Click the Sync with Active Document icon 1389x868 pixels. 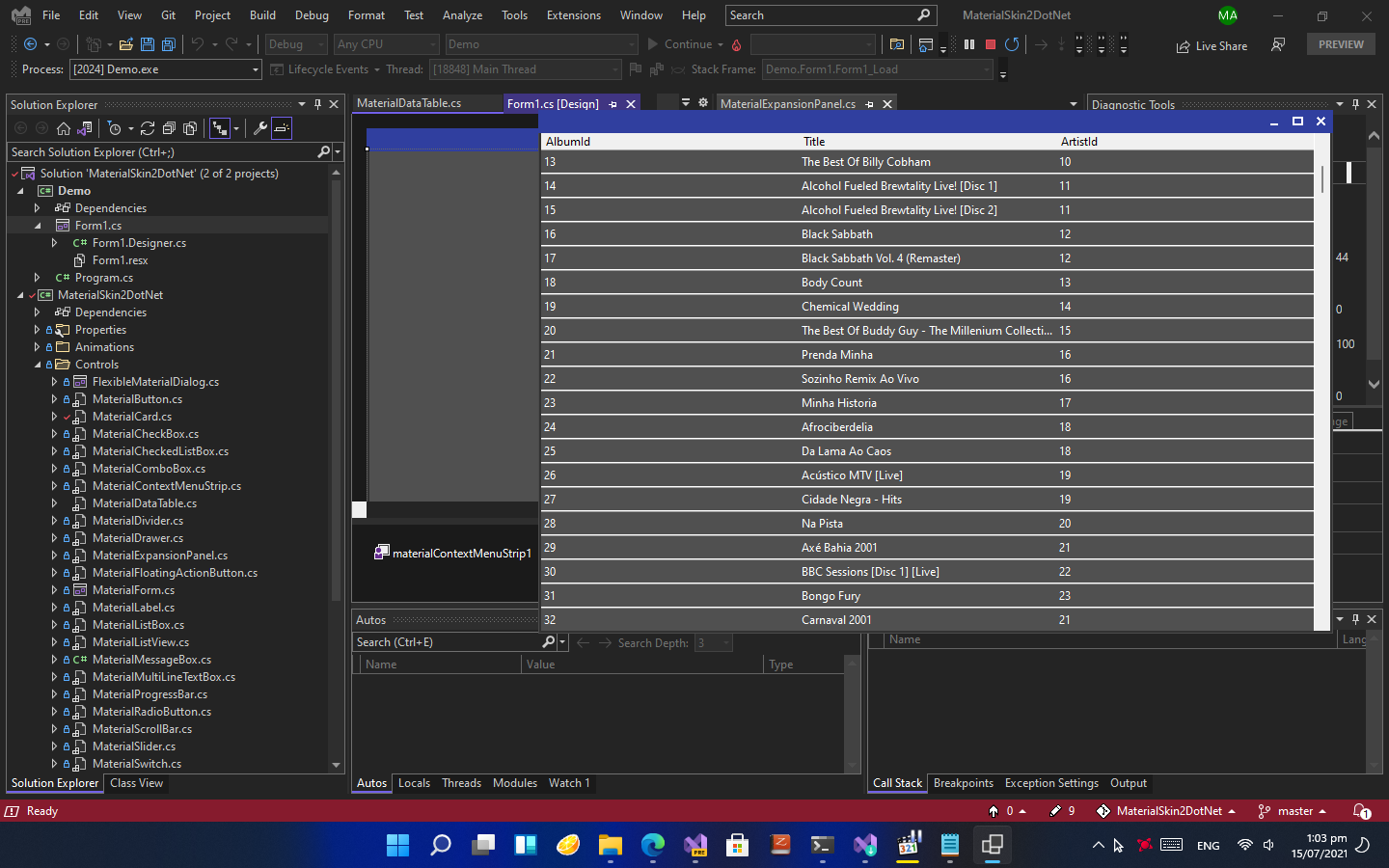84,127
